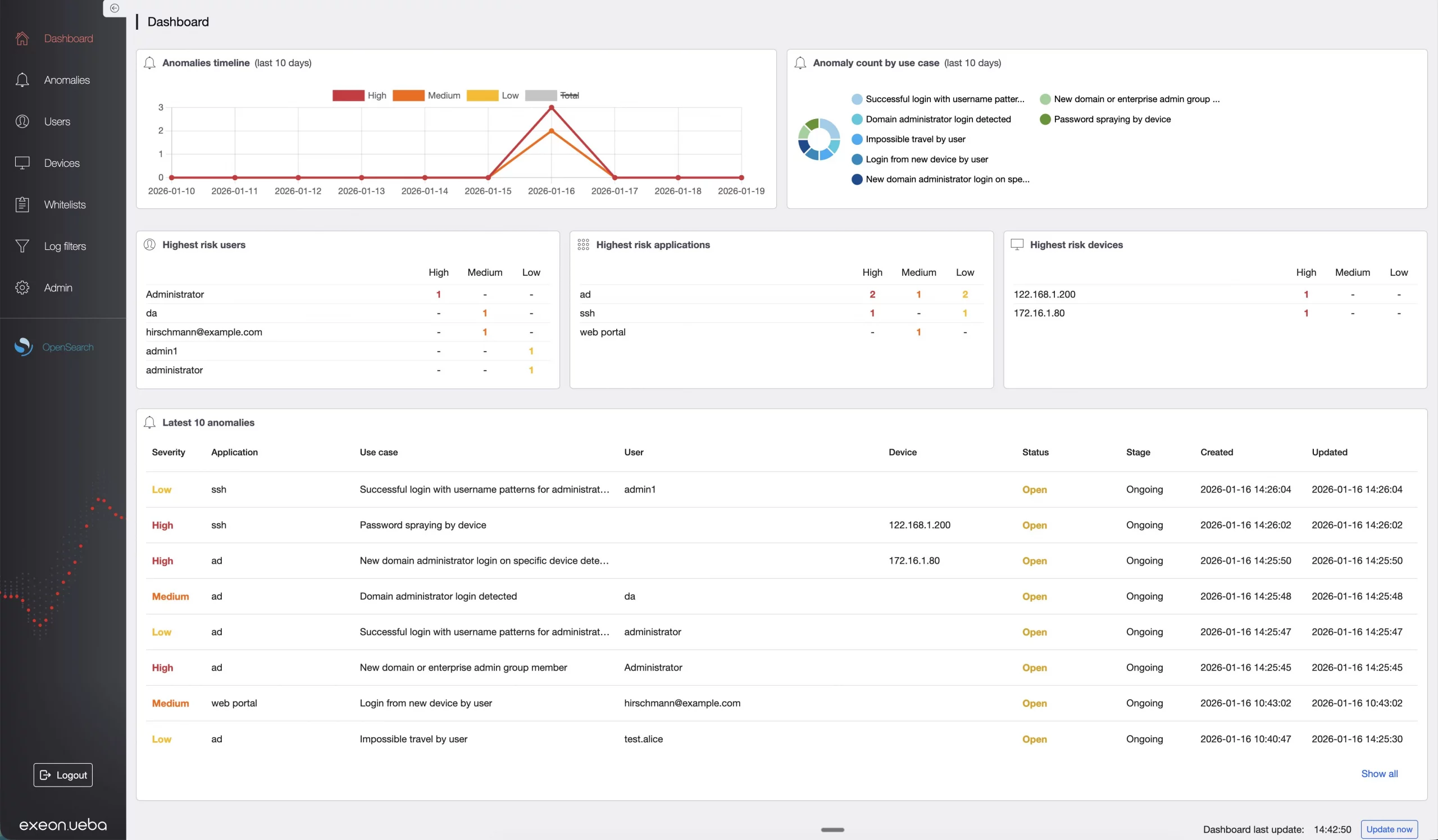The image size is (1438, 840).
Task: Open Admin via the gear icon
Action: pos(22,287)
